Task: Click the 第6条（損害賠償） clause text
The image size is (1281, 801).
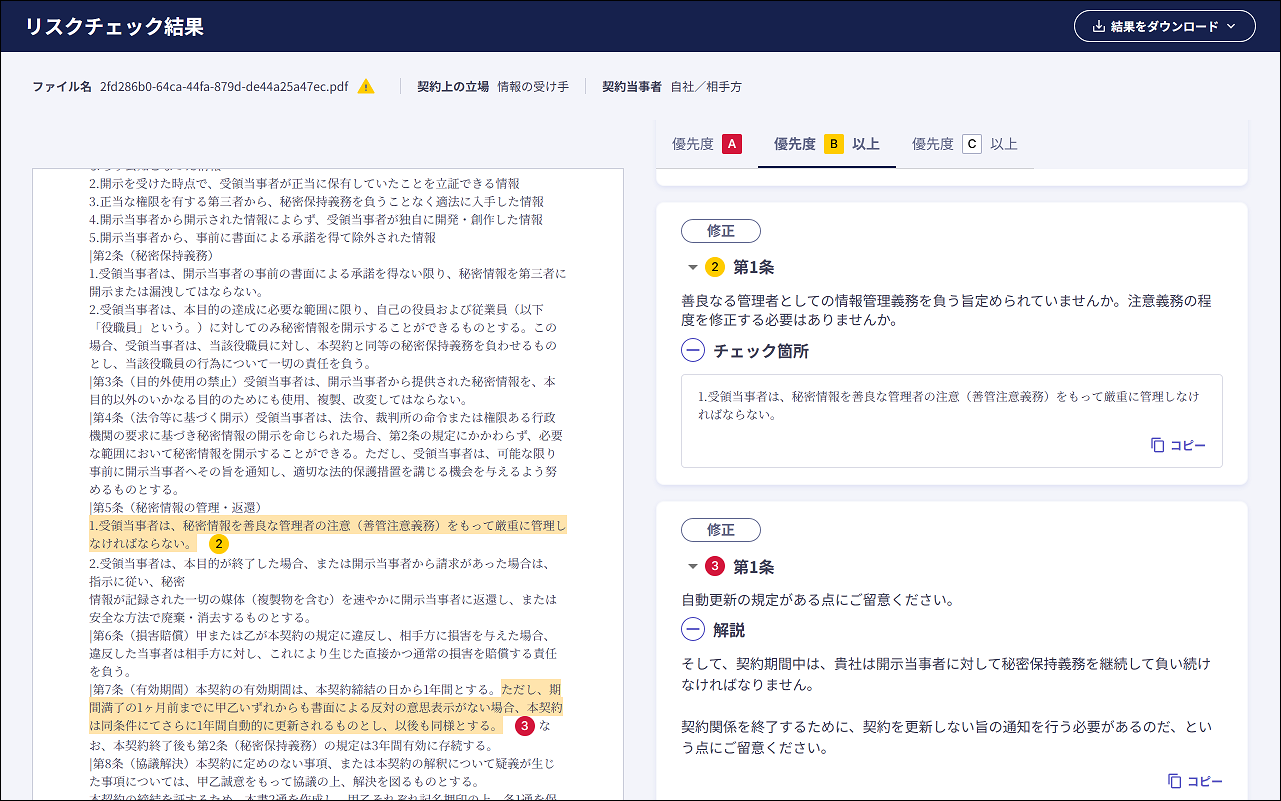Action: pyautogui.click(x=321, y=652)
